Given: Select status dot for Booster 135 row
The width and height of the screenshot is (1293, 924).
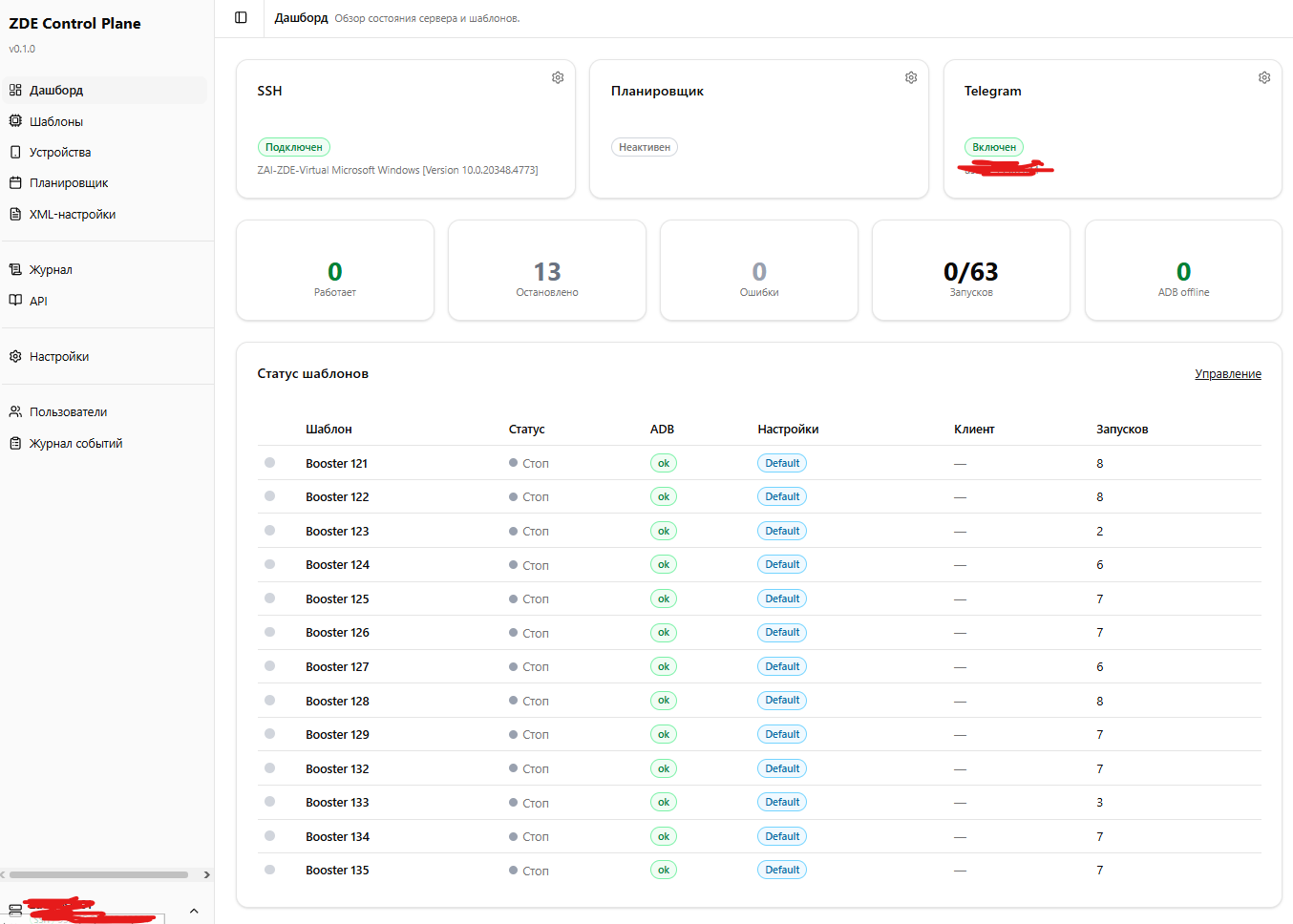Looking at the screenshot, I should pos(270,870).
